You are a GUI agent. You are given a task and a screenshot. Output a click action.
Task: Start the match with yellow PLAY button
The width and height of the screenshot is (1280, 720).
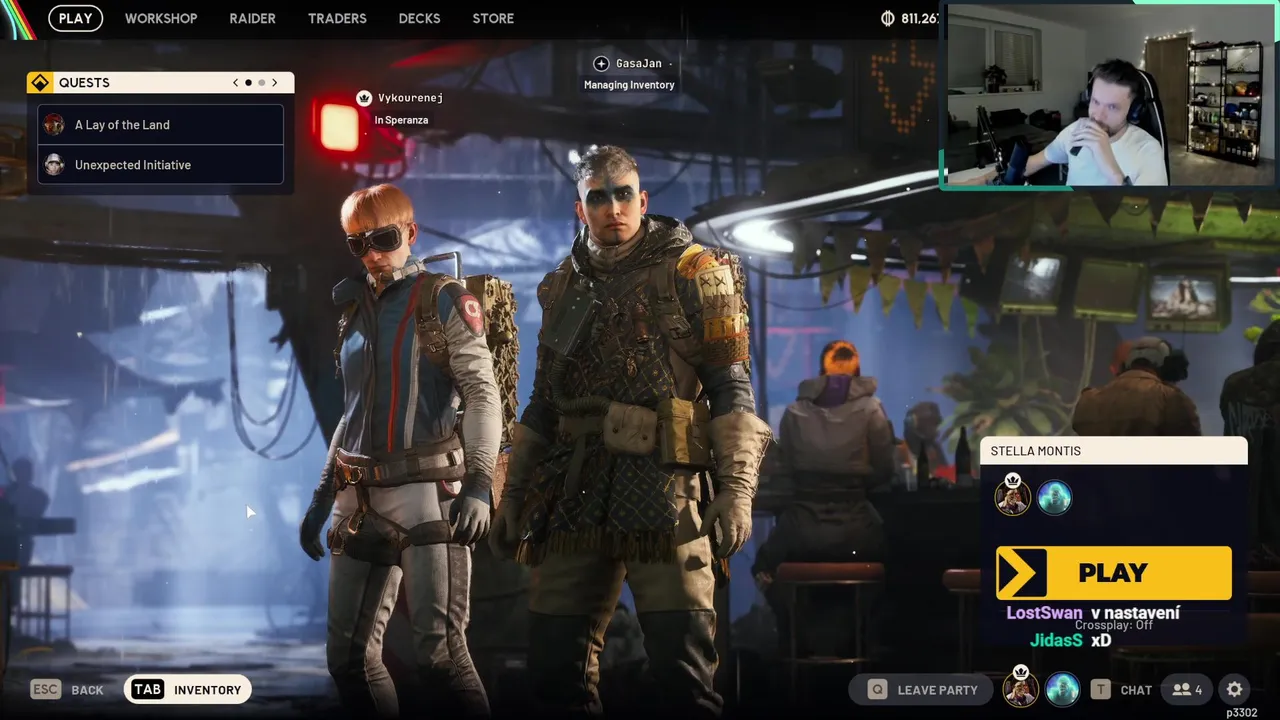tap(1113, 573)
